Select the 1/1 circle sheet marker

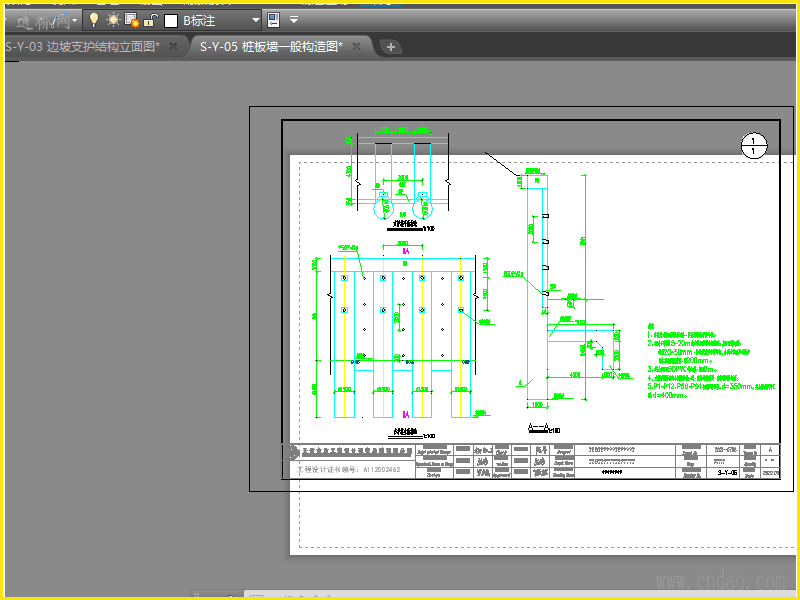754,146
